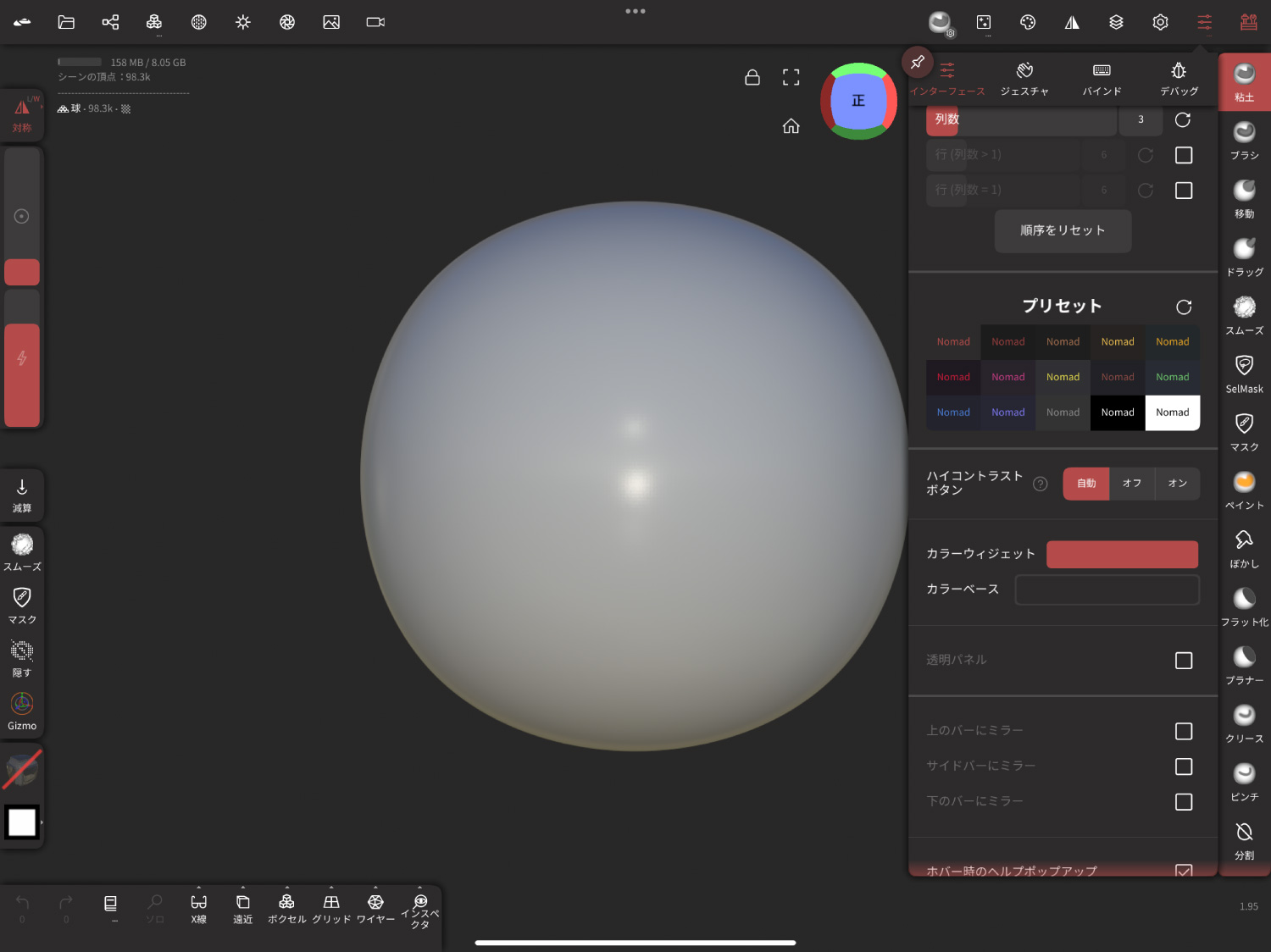
Task: Choose the ペイント (Paint) tool
Action: pyautogui.click(x=1244, y=490)
